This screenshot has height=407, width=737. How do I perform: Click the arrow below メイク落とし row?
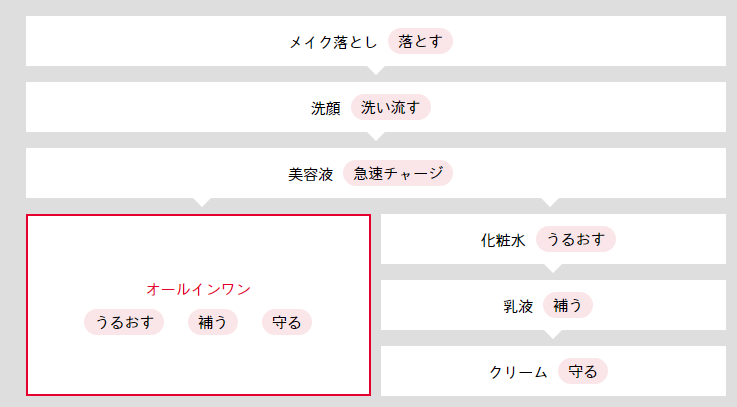(x=376, y=70)
